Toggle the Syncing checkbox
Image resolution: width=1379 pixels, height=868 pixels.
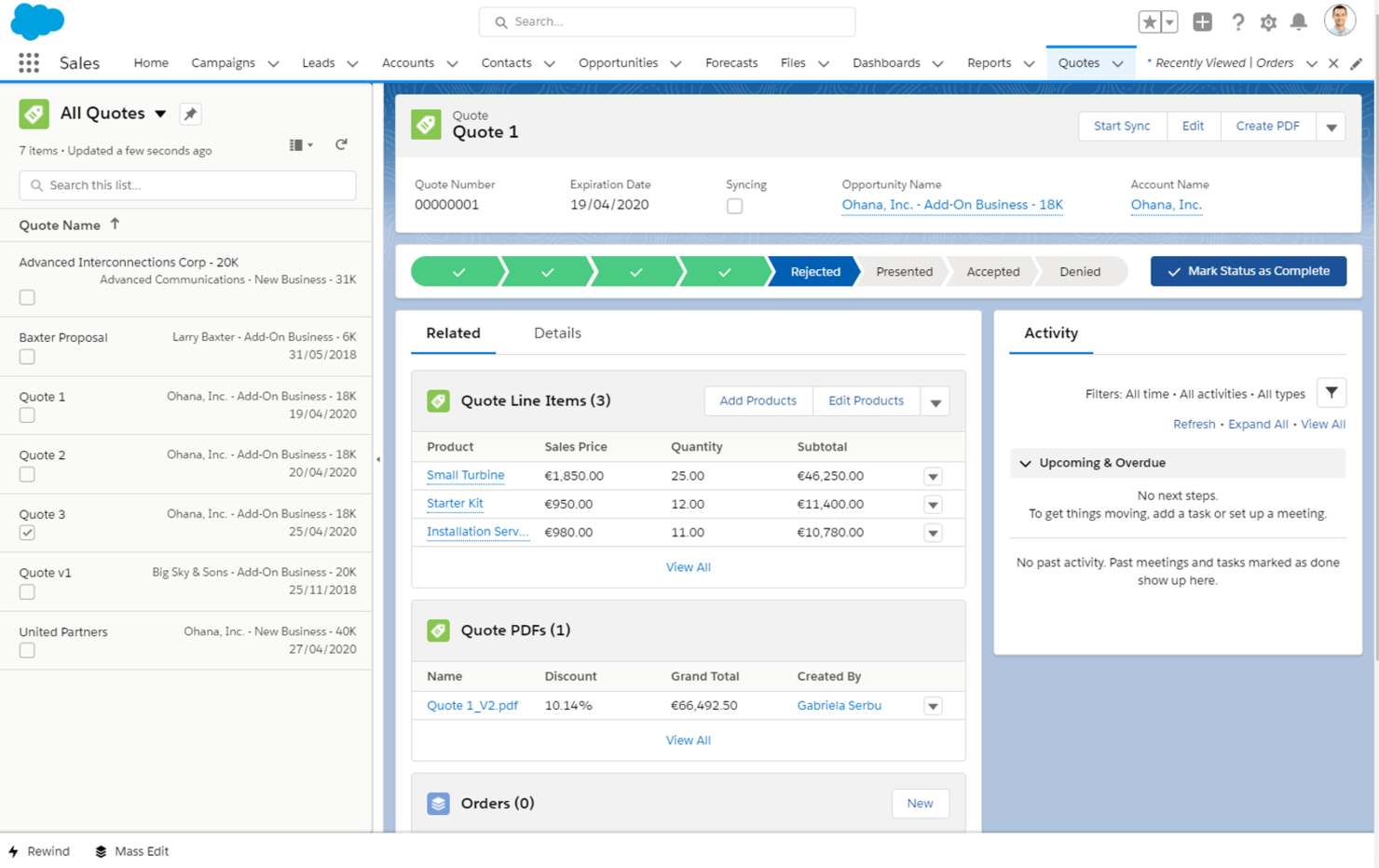734,206
